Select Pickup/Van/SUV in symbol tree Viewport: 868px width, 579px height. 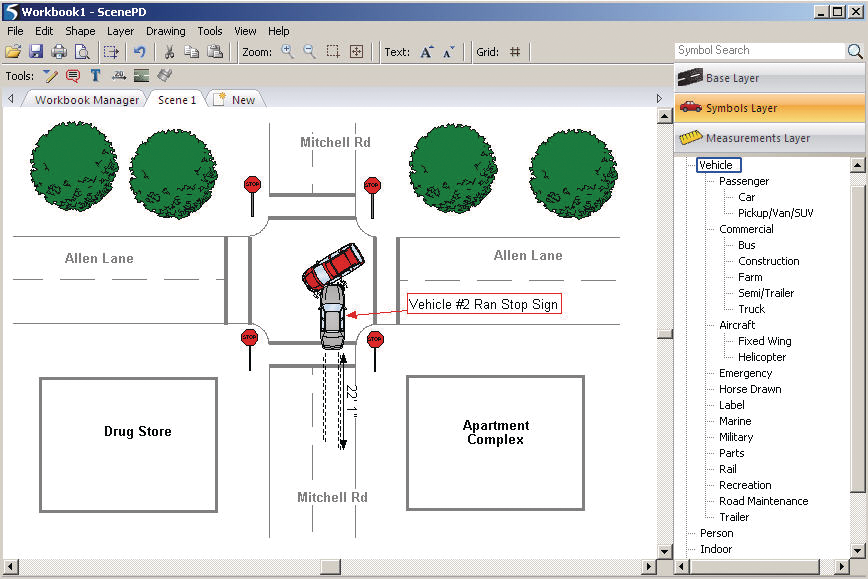[775, 213]
